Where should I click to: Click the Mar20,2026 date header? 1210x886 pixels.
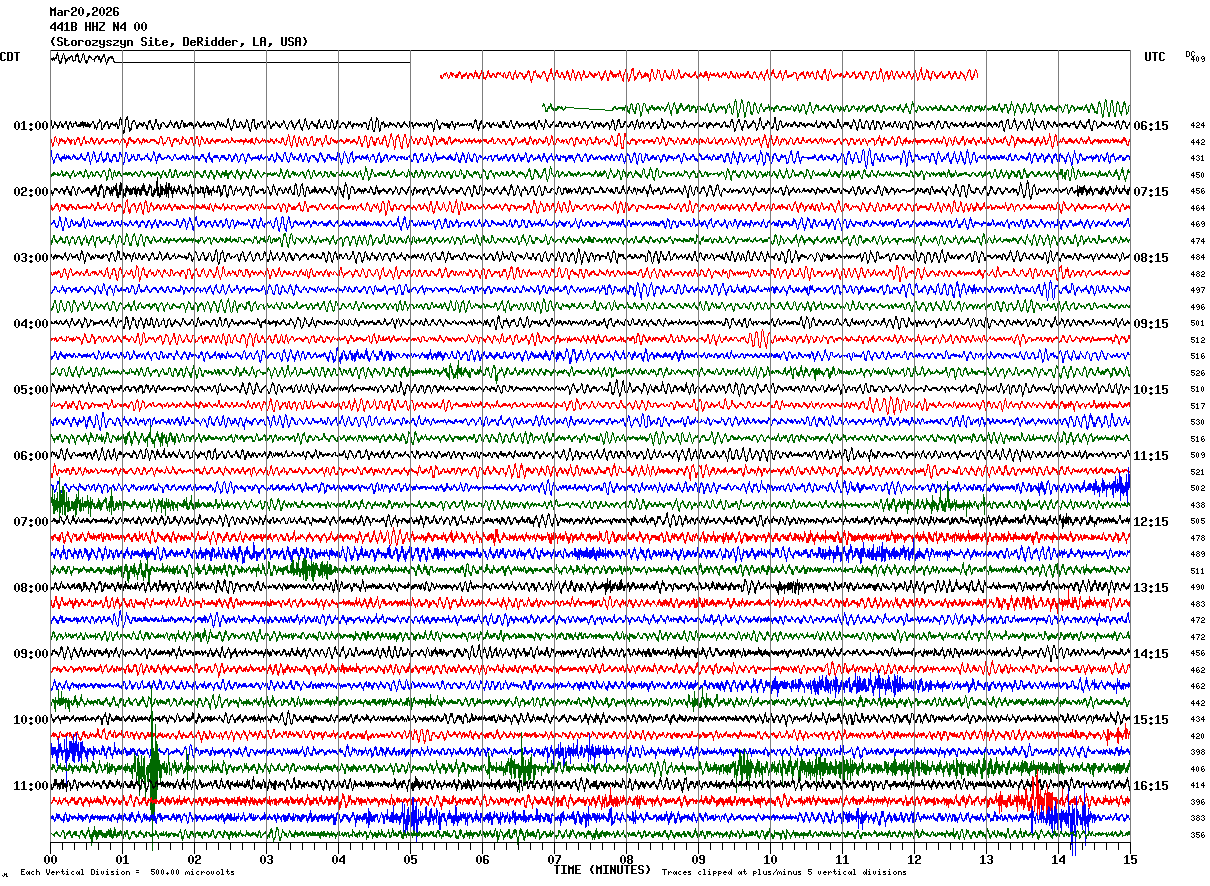coord(84,12)
